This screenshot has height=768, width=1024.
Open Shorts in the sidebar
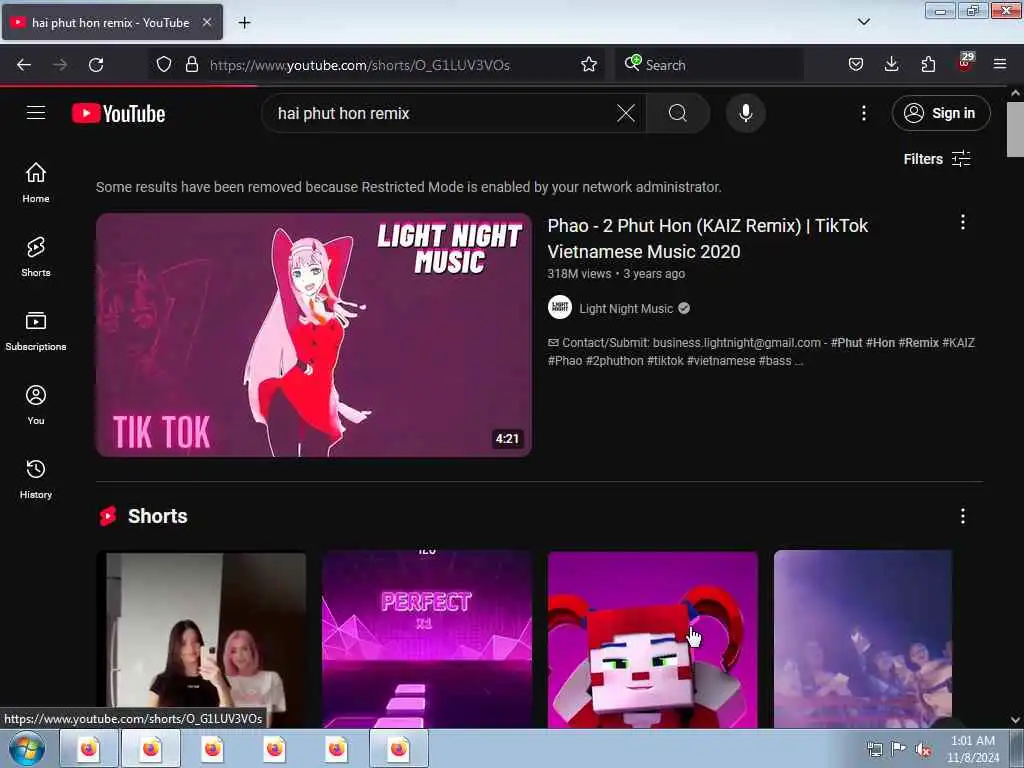[36, 257]
